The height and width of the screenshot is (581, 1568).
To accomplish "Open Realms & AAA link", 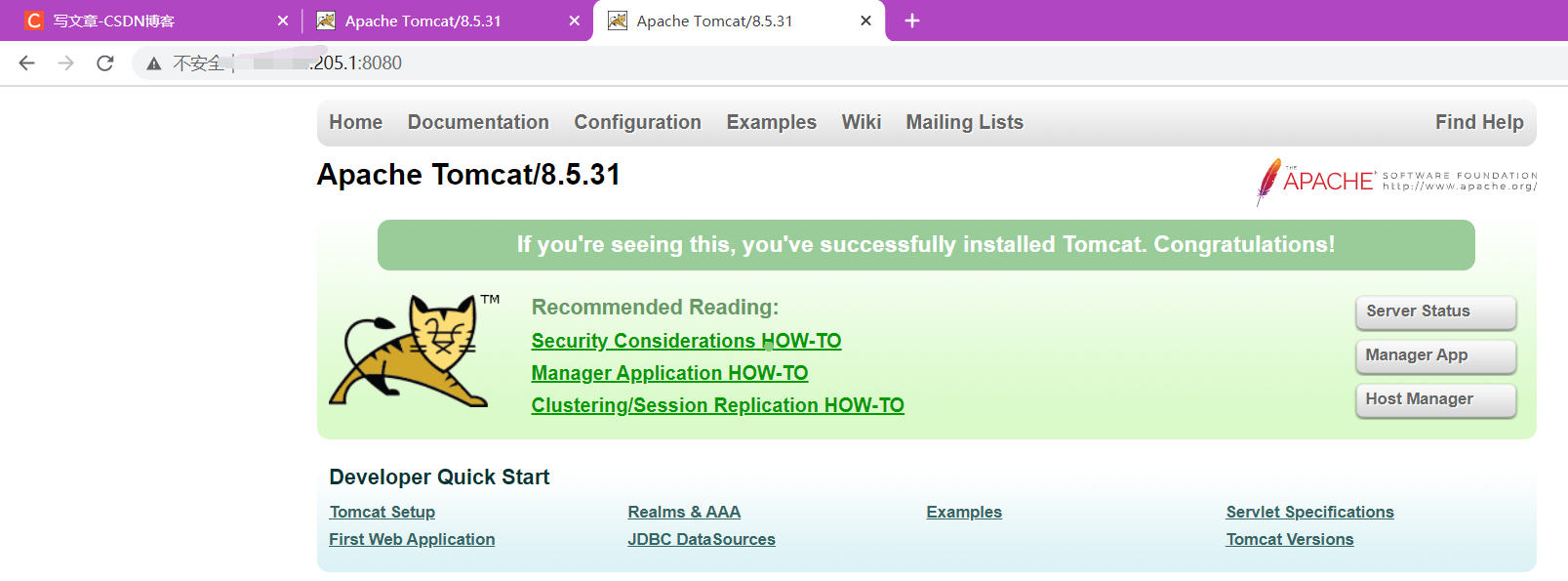I will pyautogui.click(x=684, y=512).
